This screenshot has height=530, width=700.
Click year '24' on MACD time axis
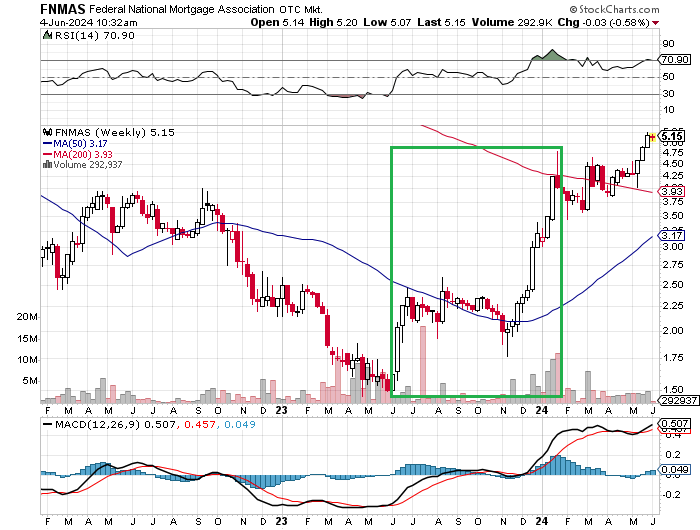(542, 521)
